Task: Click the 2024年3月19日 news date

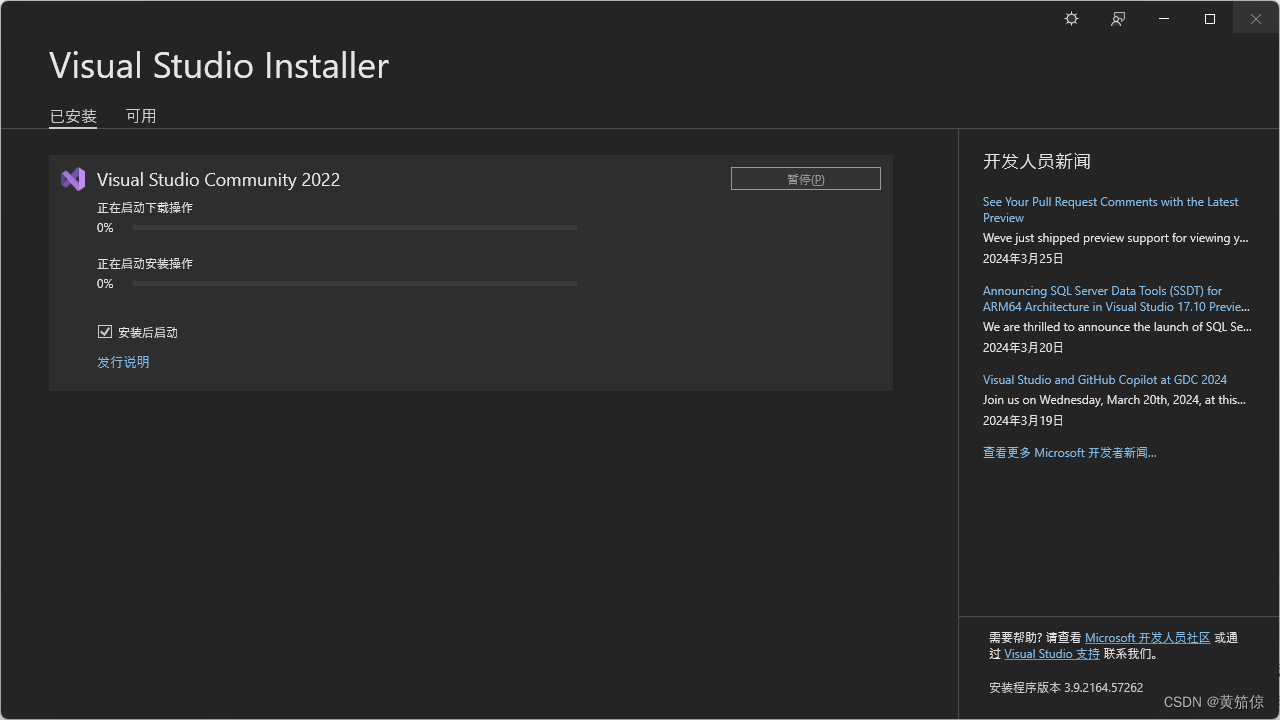Action: (x=1023, y=420)
